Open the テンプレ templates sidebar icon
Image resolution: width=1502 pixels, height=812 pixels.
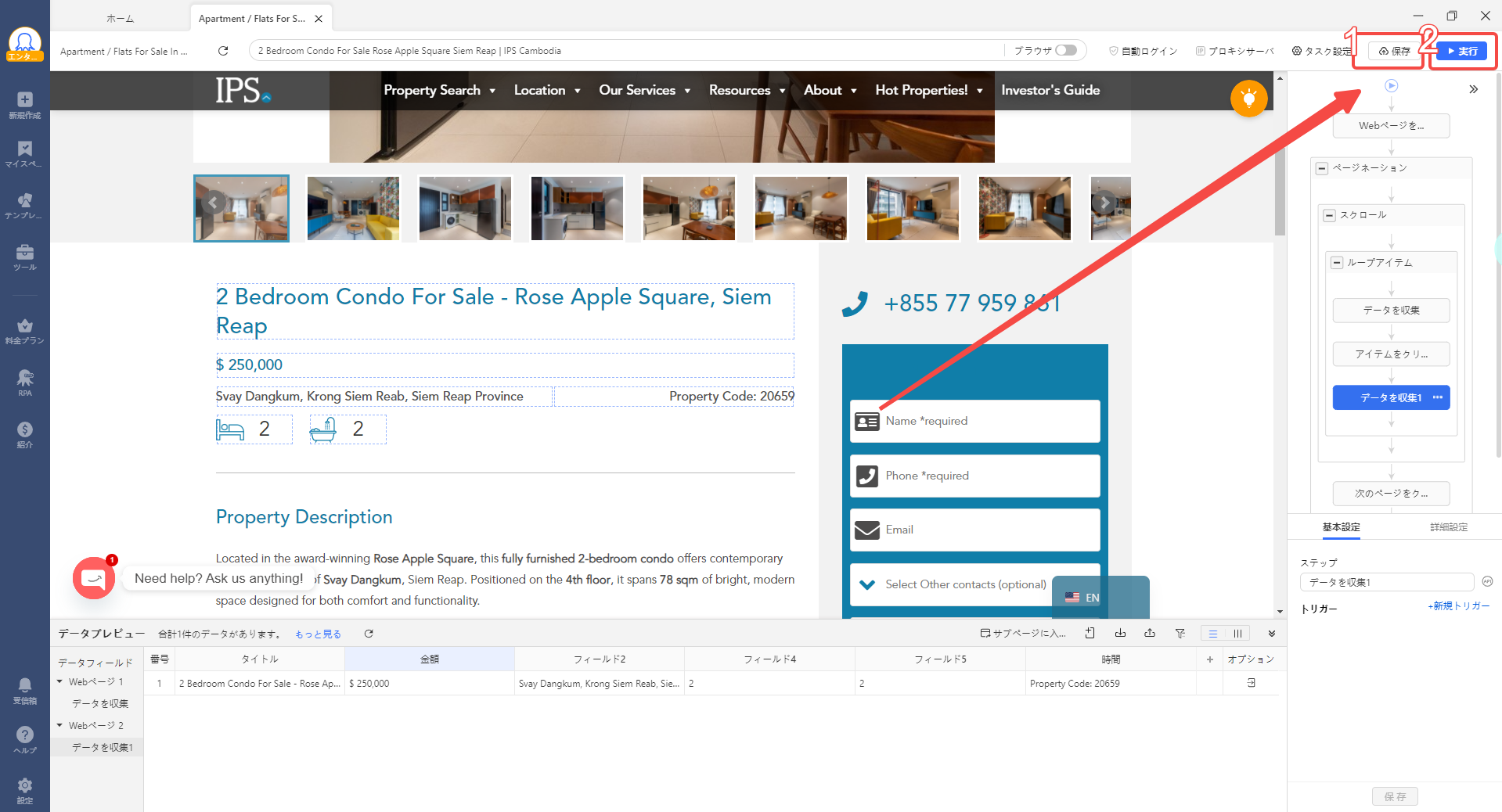[24, 205]
